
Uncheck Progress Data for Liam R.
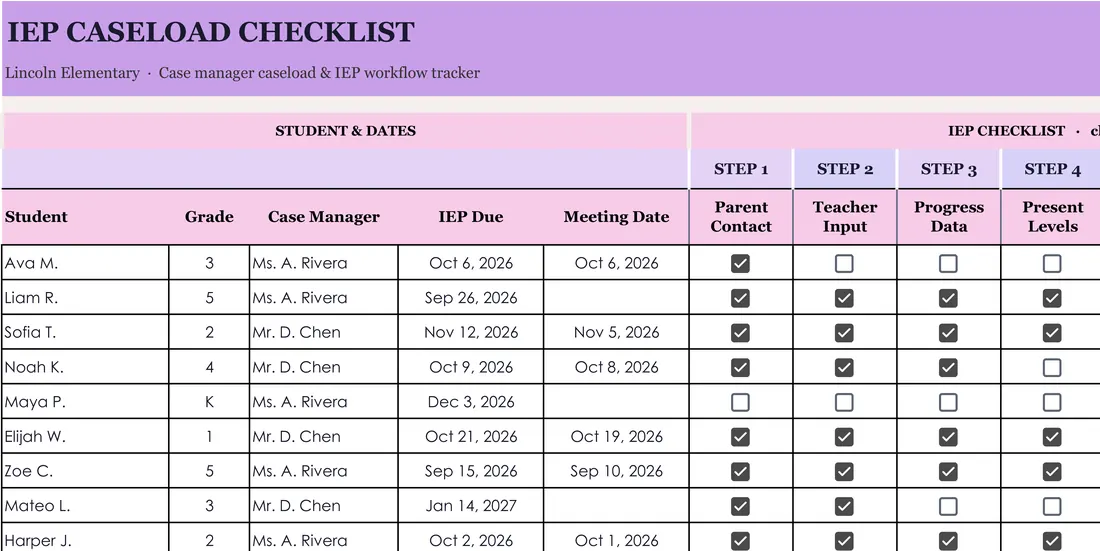948,298
